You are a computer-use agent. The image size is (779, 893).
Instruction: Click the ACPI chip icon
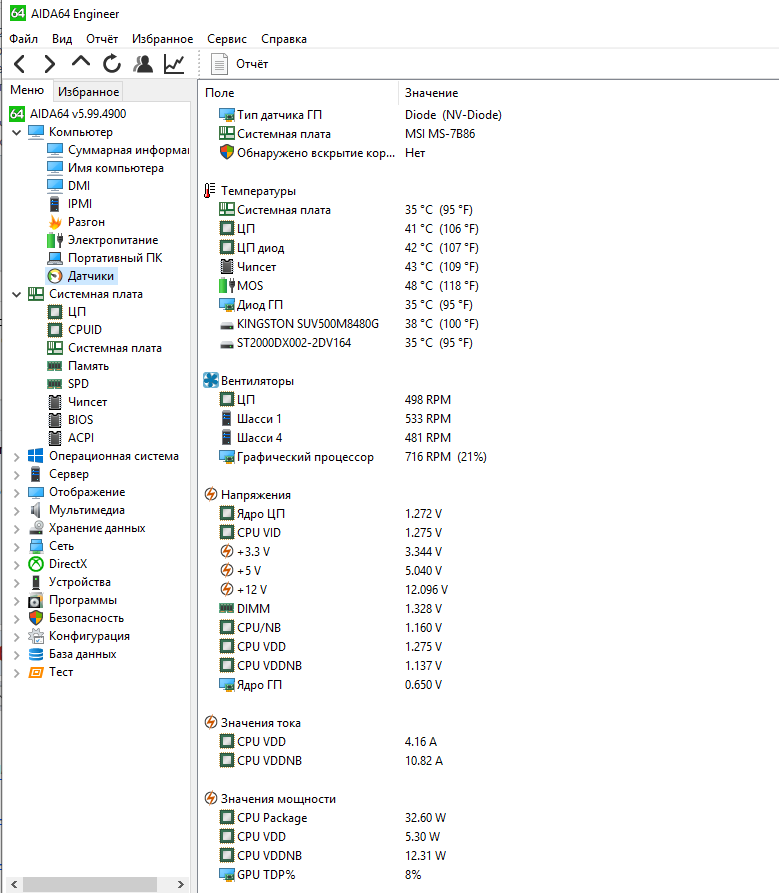click(55, 438)
